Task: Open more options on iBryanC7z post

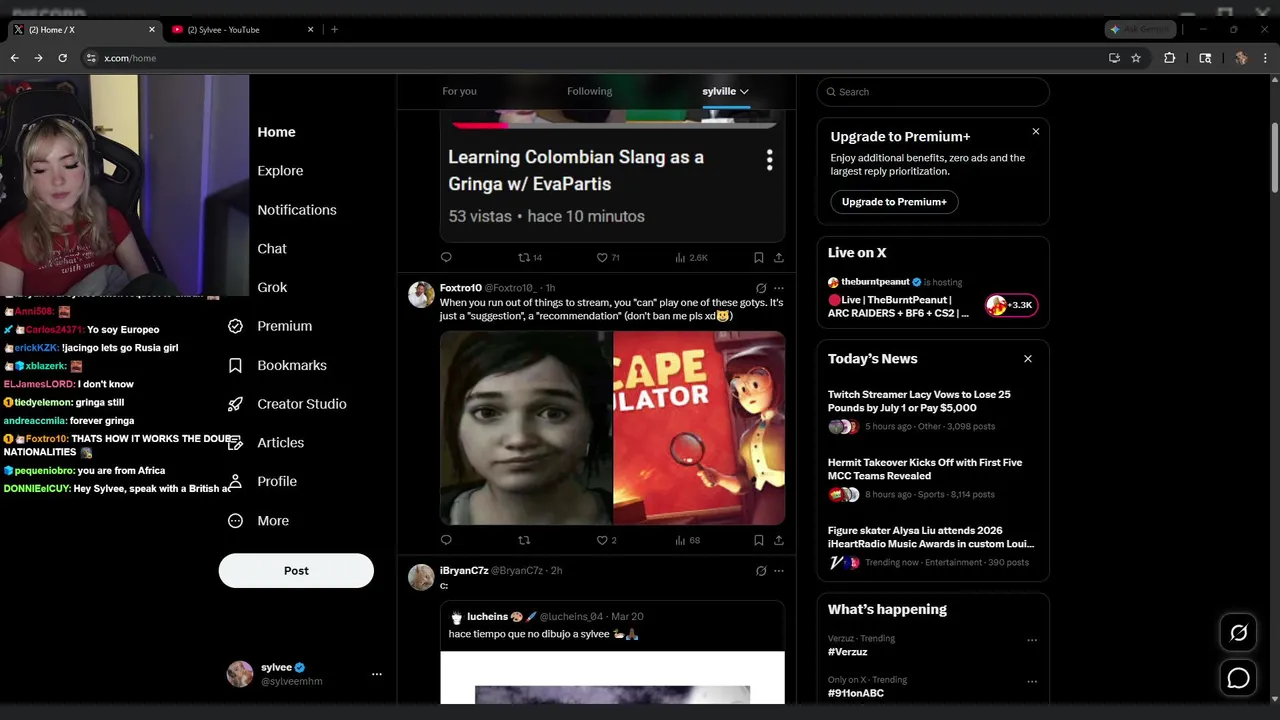Action: (x=779, y=571)
